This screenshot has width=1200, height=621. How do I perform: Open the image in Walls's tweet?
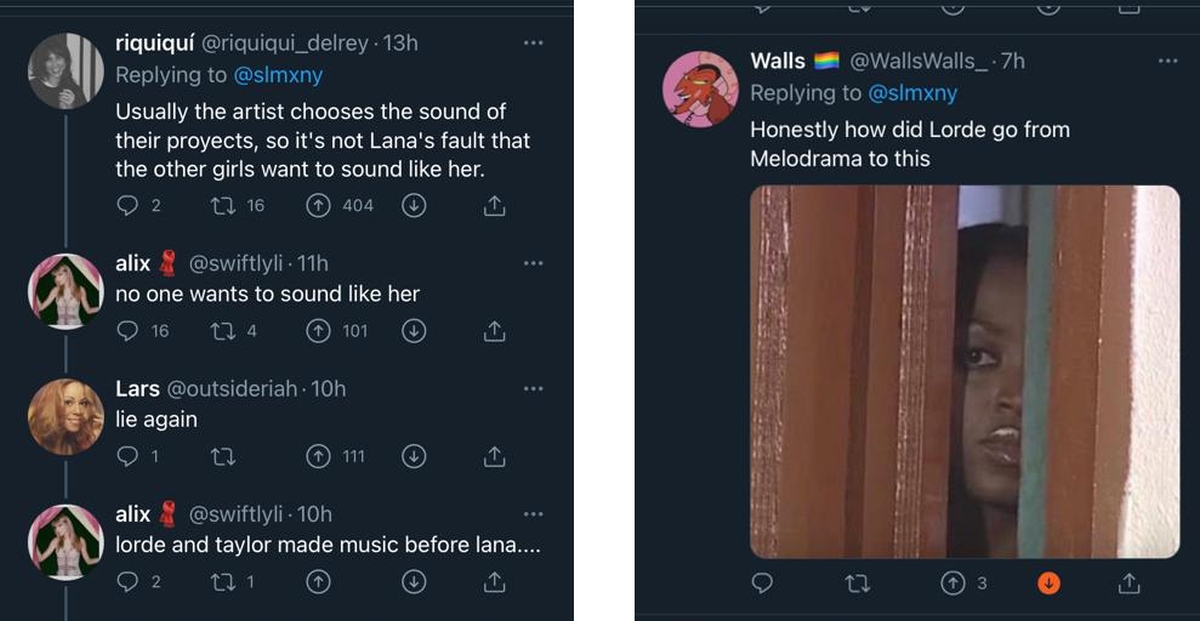click(965, 371)
